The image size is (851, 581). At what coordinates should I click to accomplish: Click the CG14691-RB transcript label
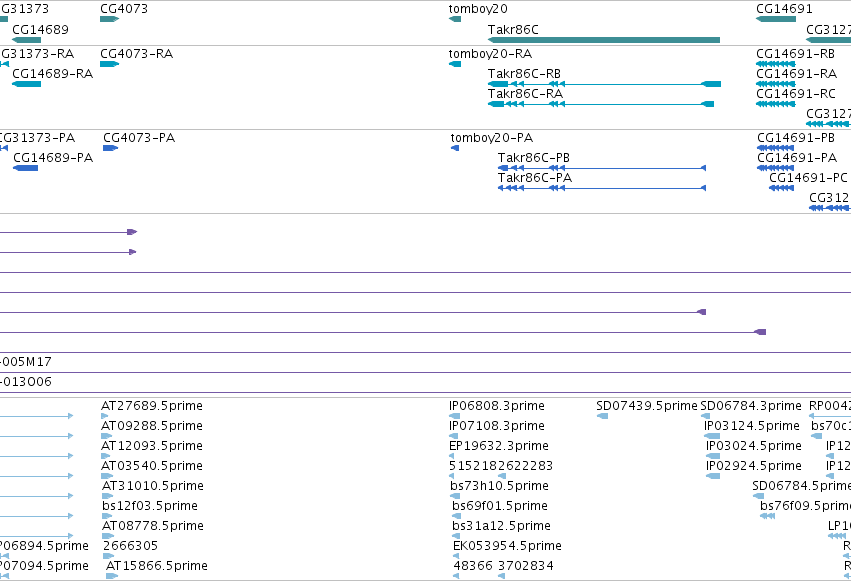795,54
